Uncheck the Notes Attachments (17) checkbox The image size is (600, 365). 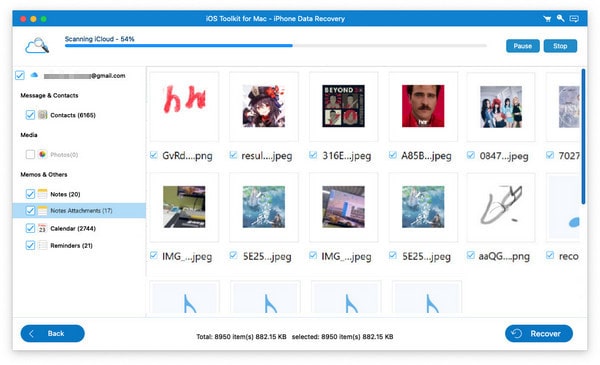pyautogui.click(x=30, y=210)
